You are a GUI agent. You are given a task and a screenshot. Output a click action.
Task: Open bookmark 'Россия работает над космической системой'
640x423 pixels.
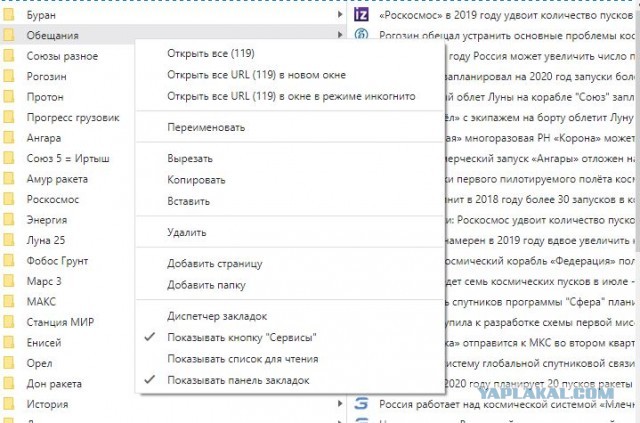tap(507, 404)
